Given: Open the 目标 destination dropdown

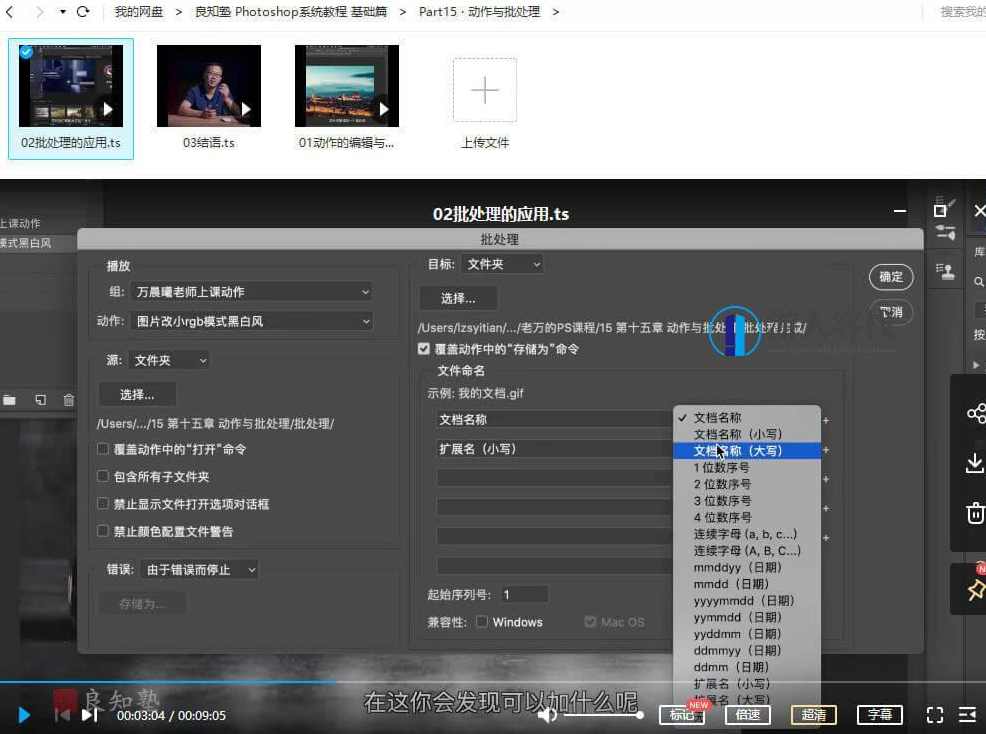Looking at the screenshot, I should (502, 263).
